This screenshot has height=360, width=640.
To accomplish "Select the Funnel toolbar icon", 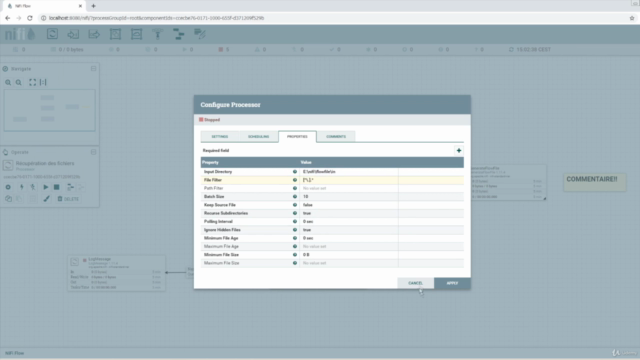I will (158, 34).
